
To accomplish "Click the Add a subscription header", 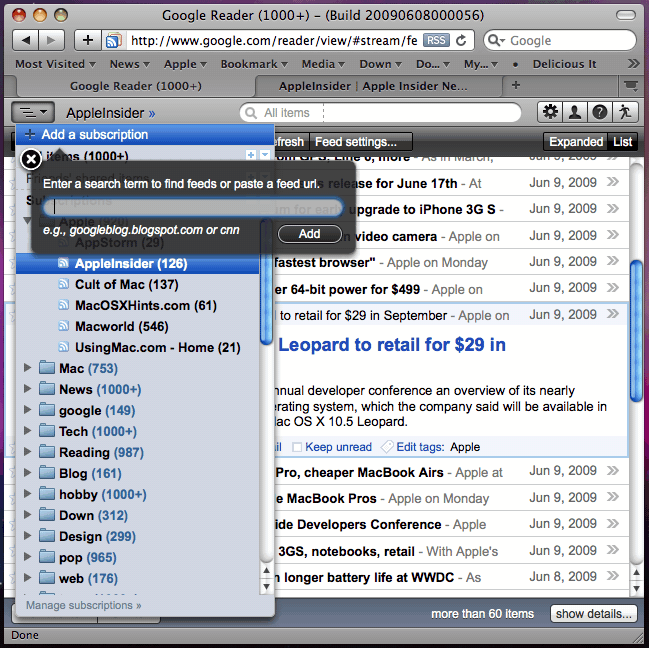I will (x=145, y=134).
